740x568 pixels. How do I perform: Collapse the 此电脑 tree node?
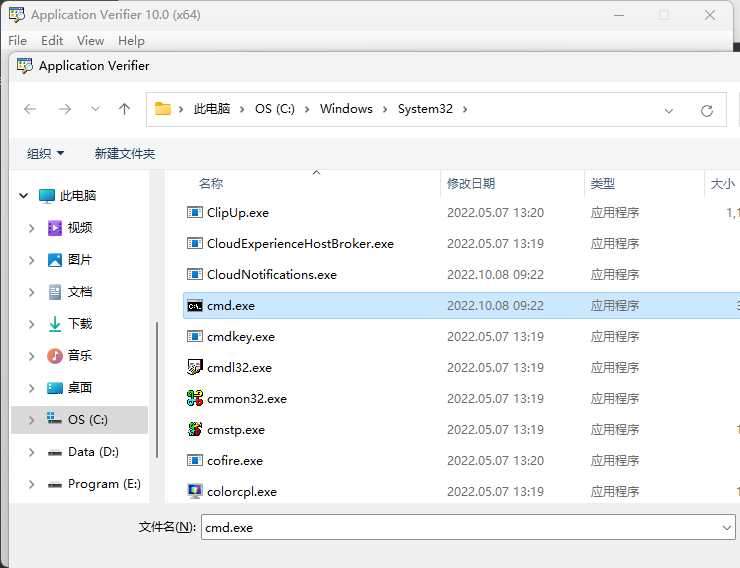pyautogui.click(x=24, y=196)
